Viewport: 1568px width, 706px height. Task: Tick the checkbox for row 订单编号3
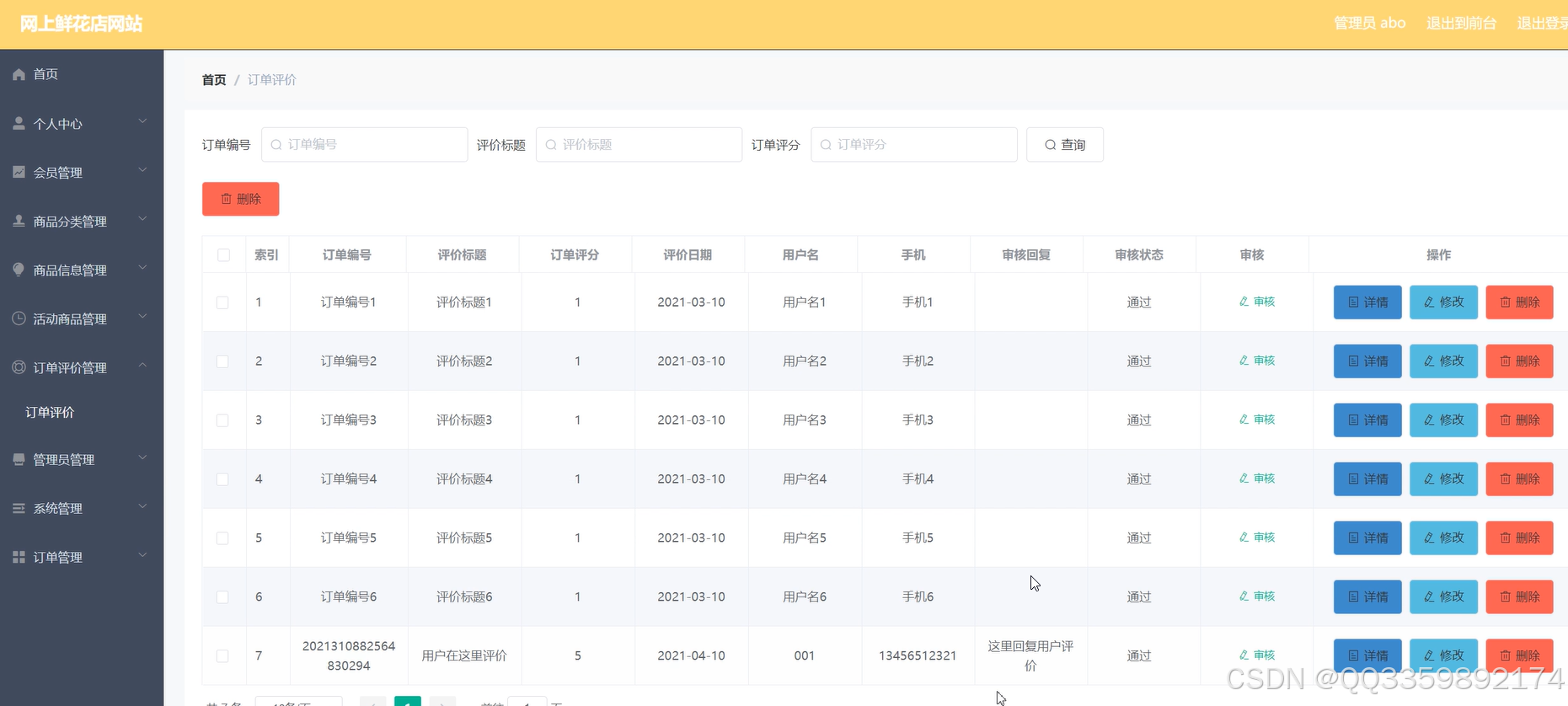[x=222, y=420]
